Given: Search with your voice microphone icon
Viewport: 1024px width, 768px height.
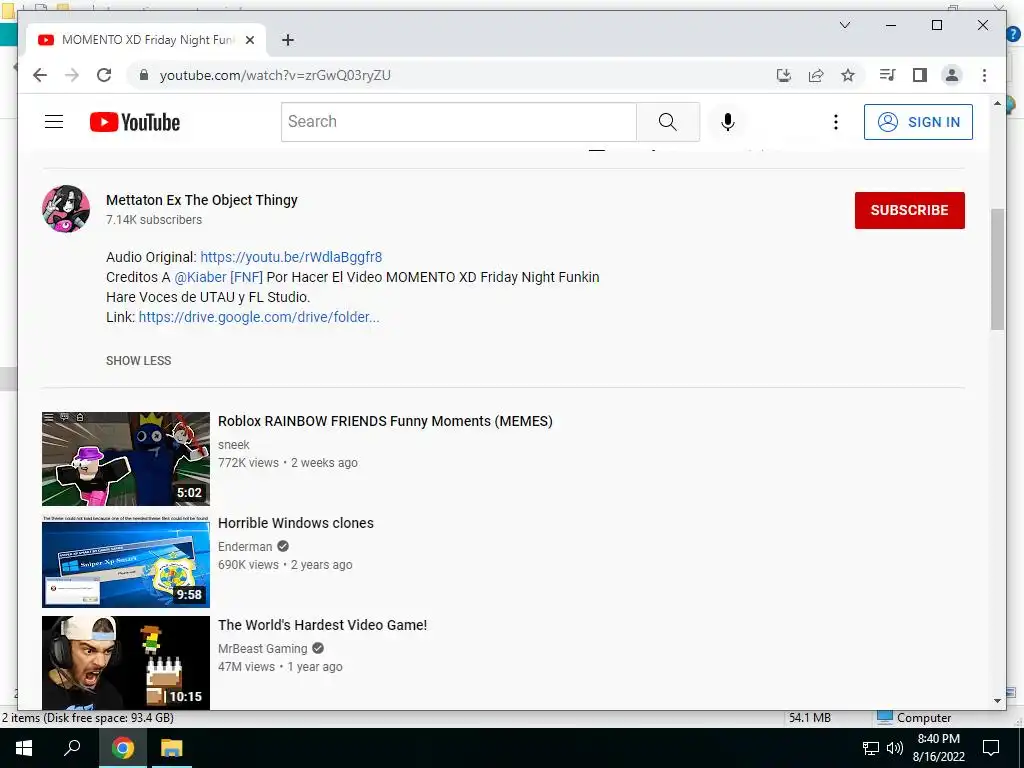Looking at the screenshot, I should 728,121.
